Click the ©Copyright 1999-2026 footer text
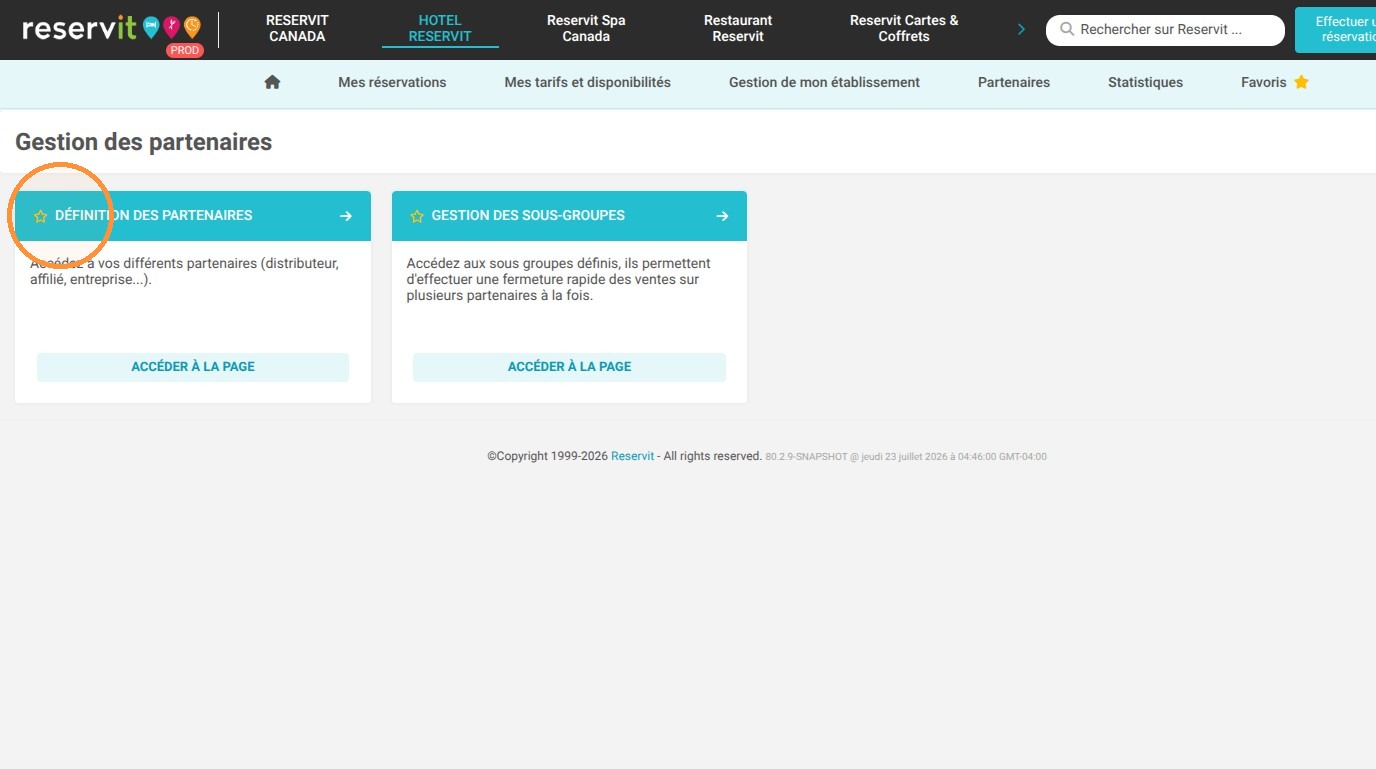Image resolution: width=1376 pixels, height=769 pixels. 548,456
